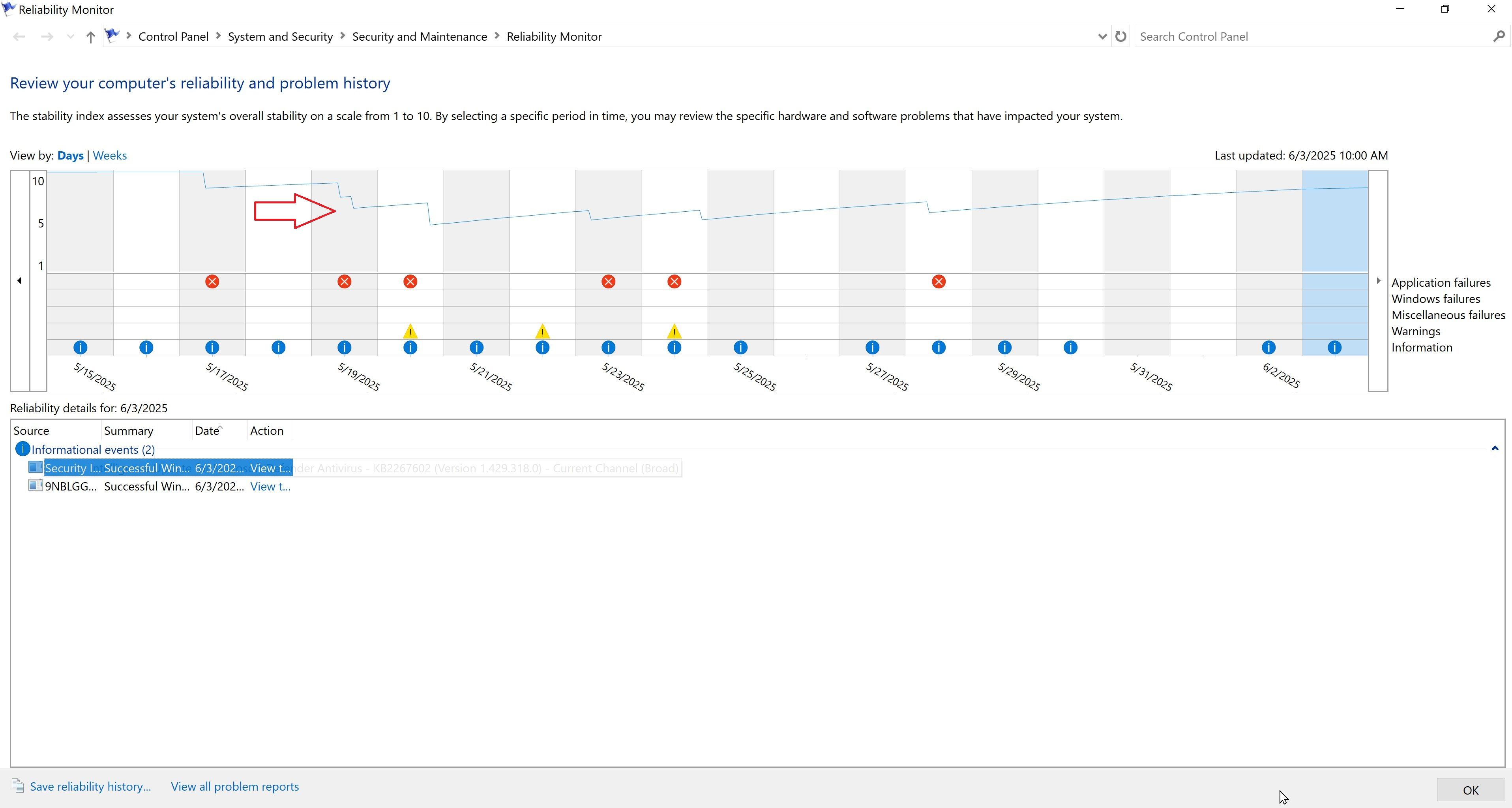Click the red error icon on 5/28/2025
The width and height of the screenshot is (1512, 808).
tap(939, 282)
